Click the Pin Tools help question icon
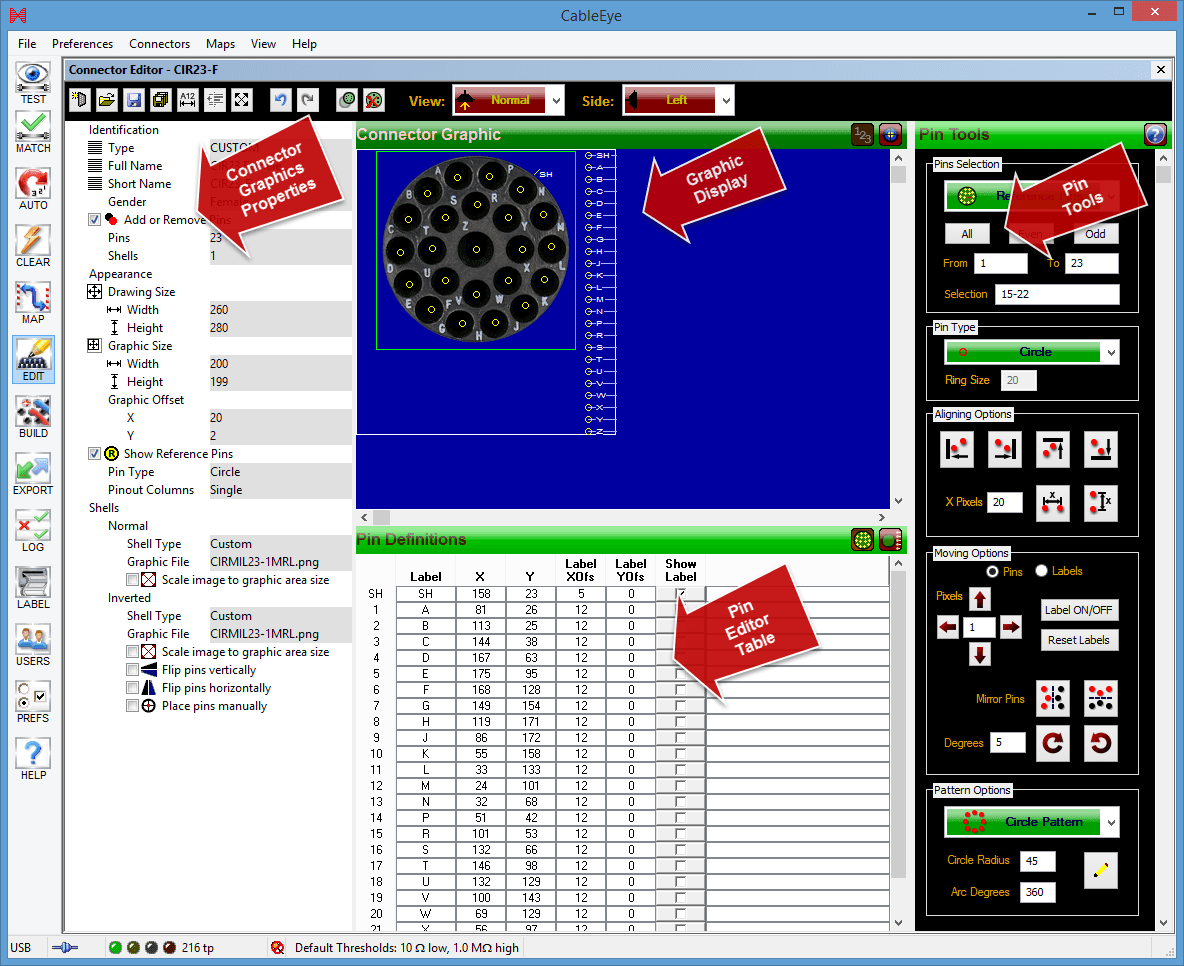The height and width of the screenshot is (966, 1184). [1155, 135]
